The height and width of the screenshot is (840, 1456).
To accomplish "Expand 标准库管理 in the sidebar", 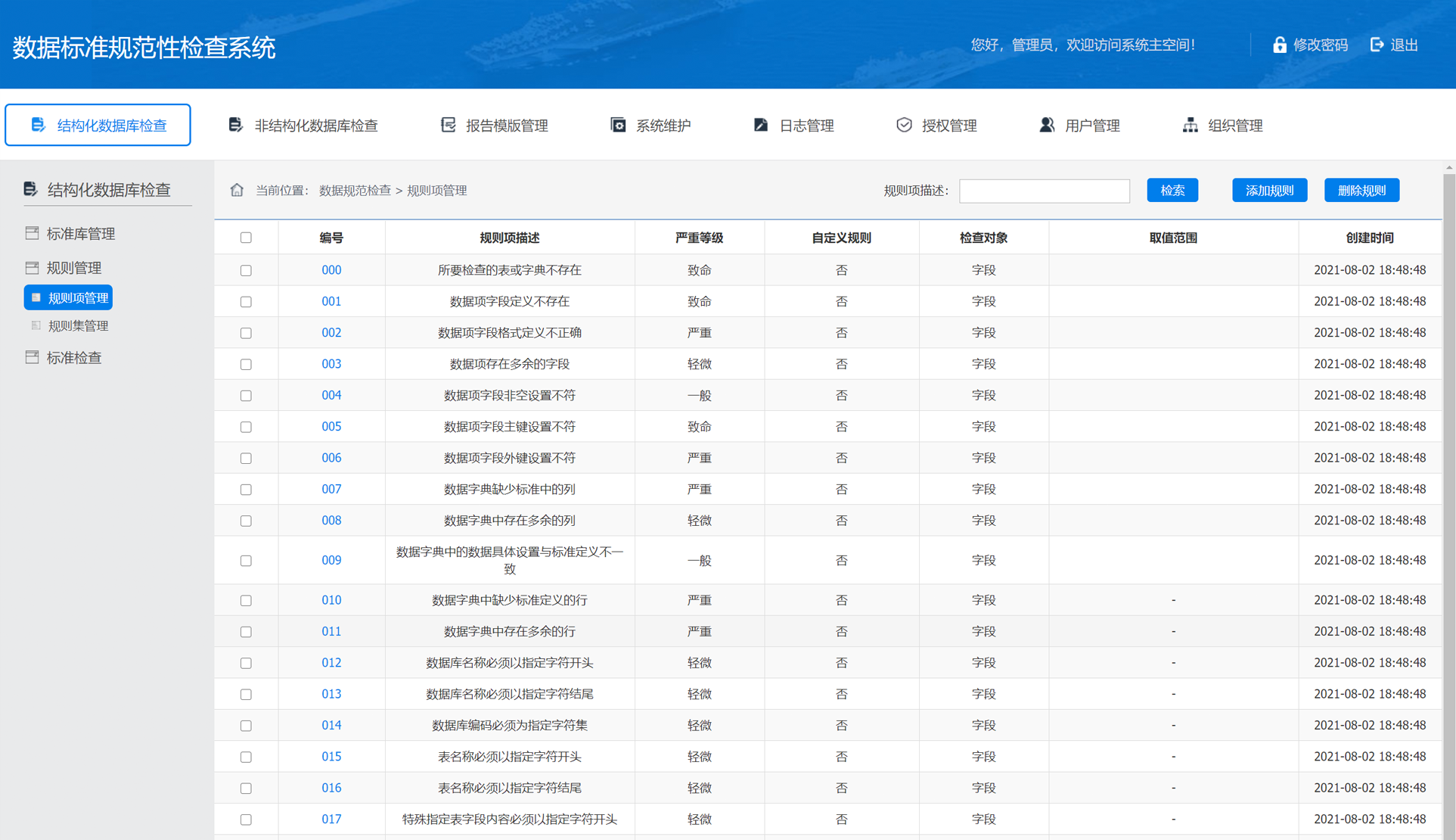I will coord(80,234).
